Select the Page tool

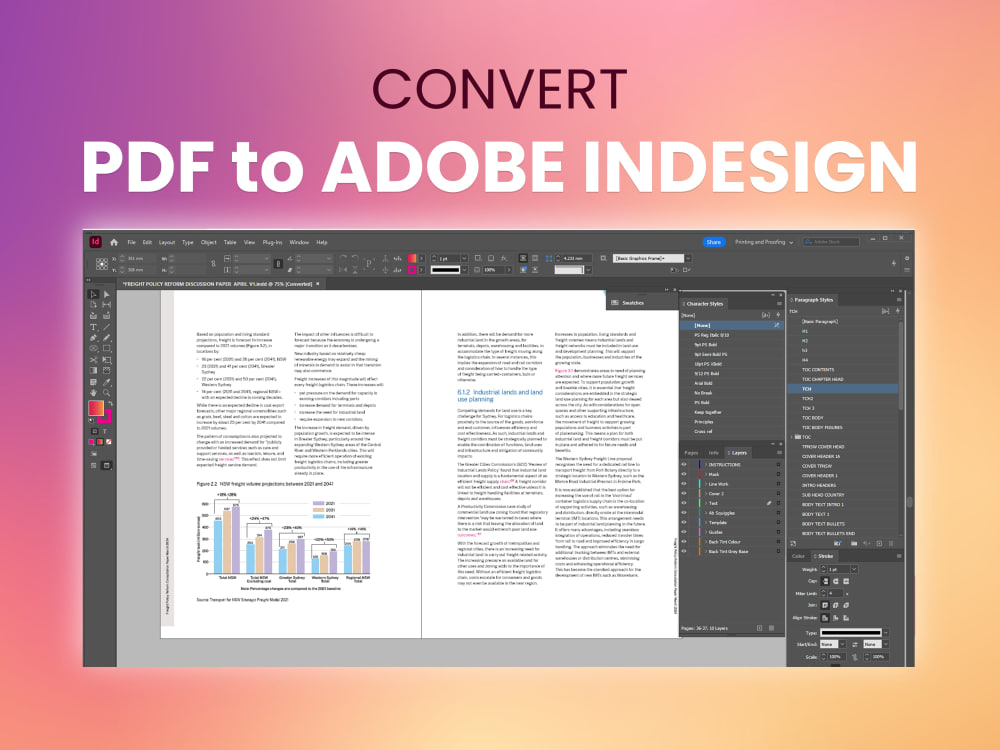click(x=93, y=305)
